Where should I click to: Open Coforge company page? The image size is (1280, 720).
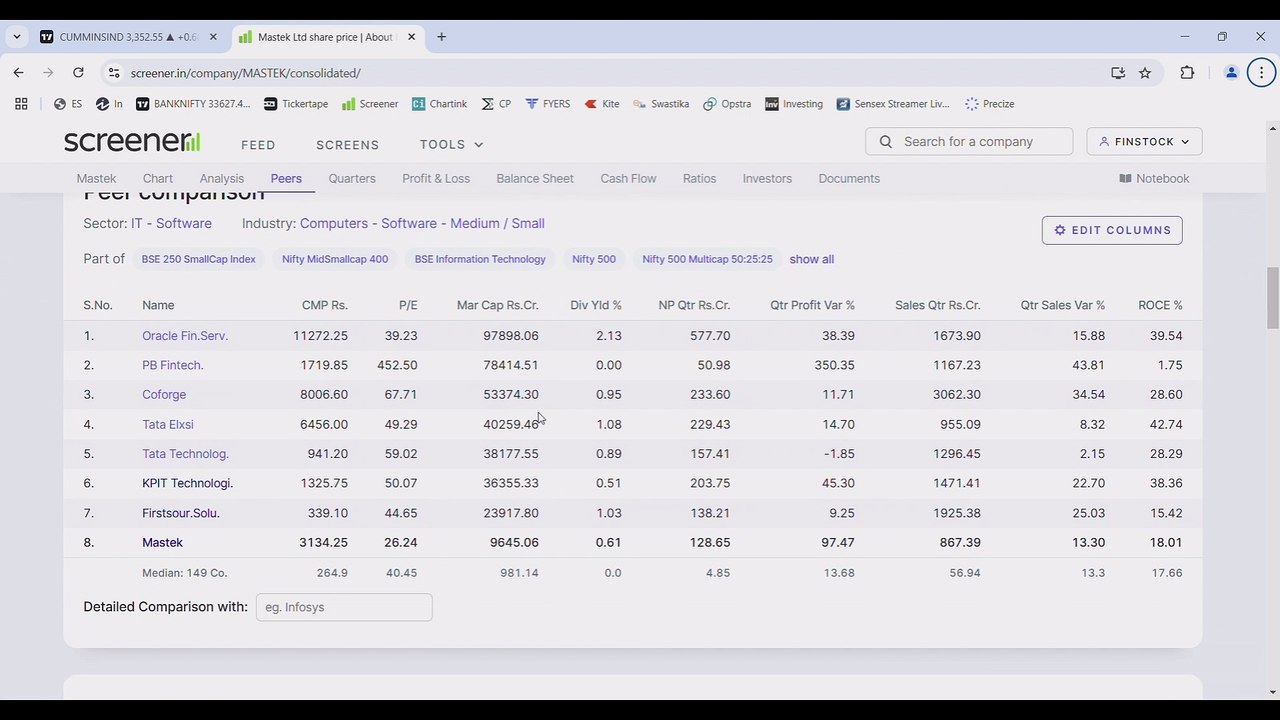pos(164,395)
